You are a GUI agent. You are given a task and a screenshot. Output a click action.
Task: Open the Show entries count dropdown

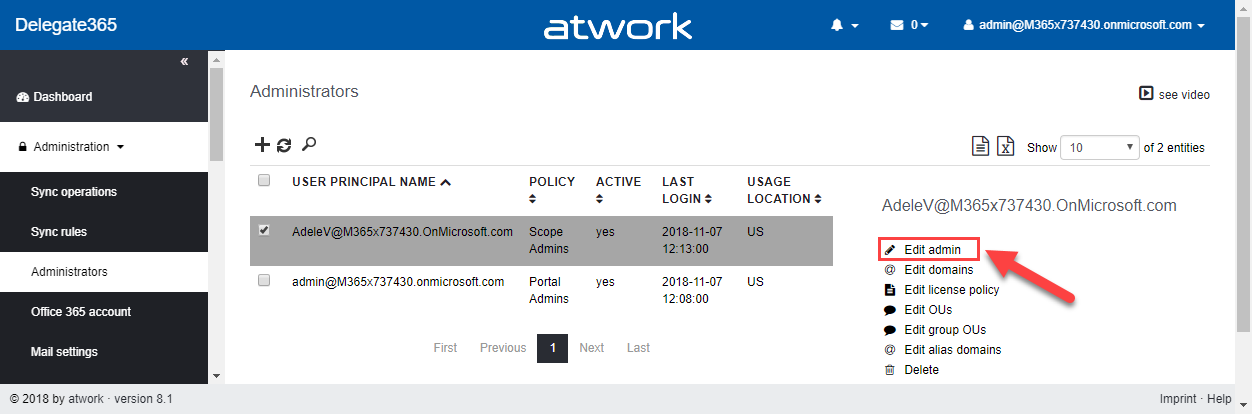[x=1100, y=147]
